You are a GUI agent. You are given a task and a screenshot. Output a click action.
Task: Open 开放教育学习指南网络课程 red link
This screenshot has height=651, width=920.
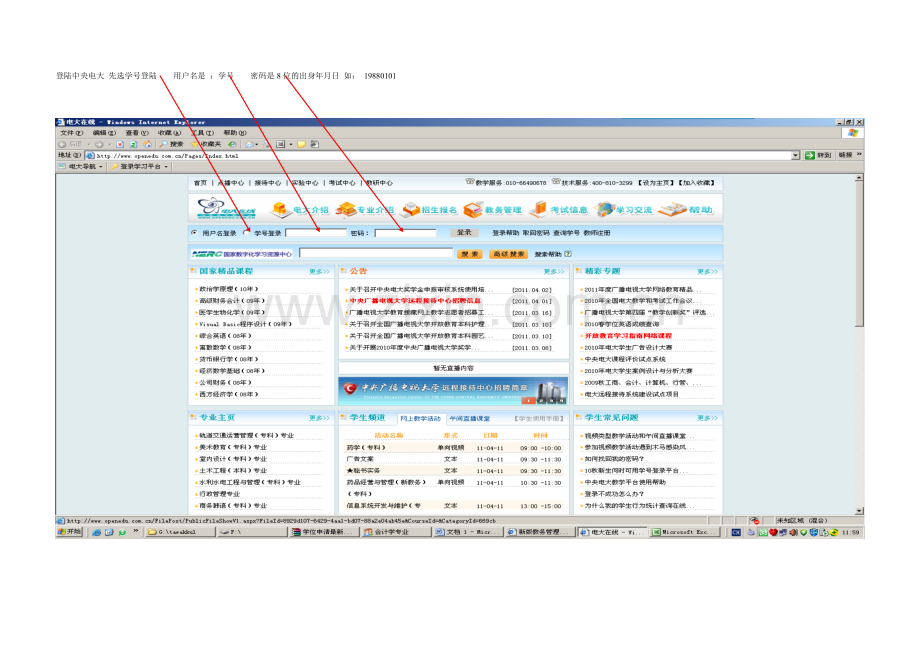[628, 336]
